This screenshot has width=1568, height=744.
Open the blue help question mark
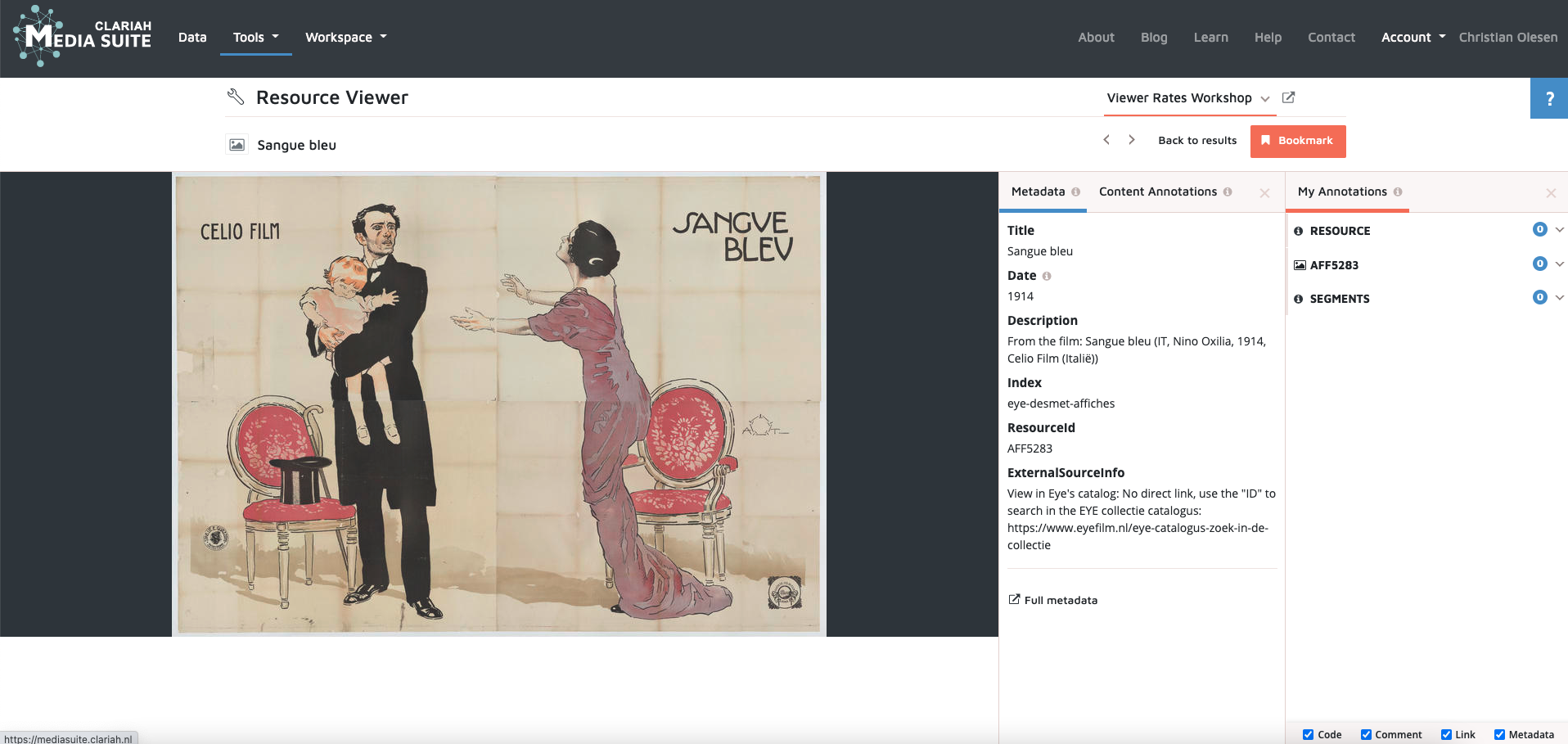(x=1548, y=99)
